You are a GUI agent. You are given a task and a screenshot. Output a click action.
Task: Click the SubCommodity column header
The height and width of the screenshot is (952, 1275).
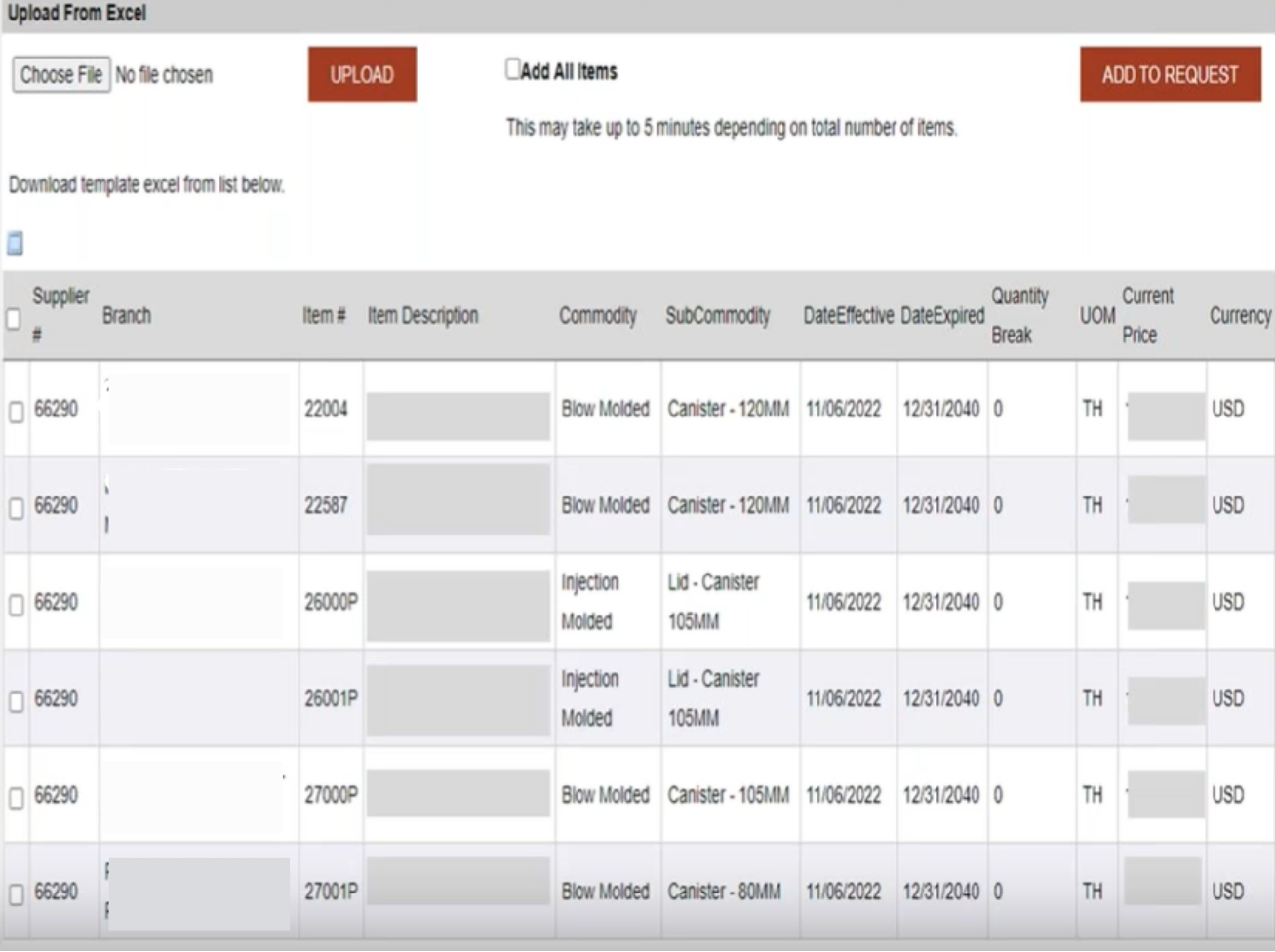click(717, 316)
